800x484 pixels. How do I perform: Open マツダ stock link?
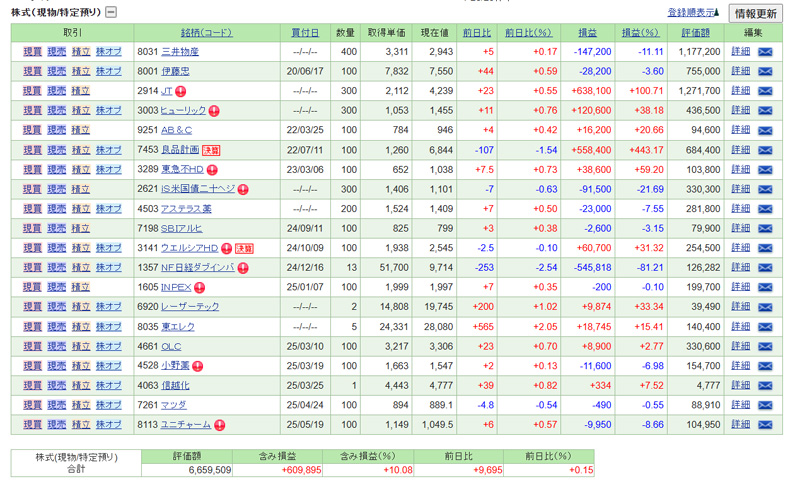point(173,405)
